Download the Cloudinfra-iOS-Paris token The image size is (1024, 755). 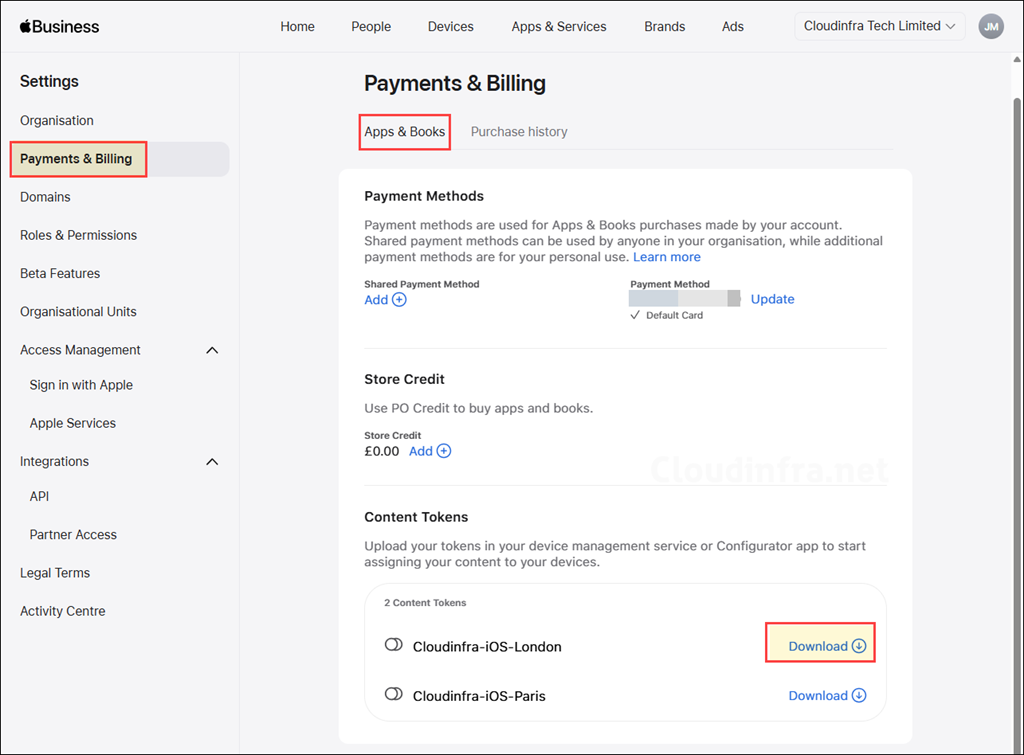pyautogui.click(x=827, y=696)
